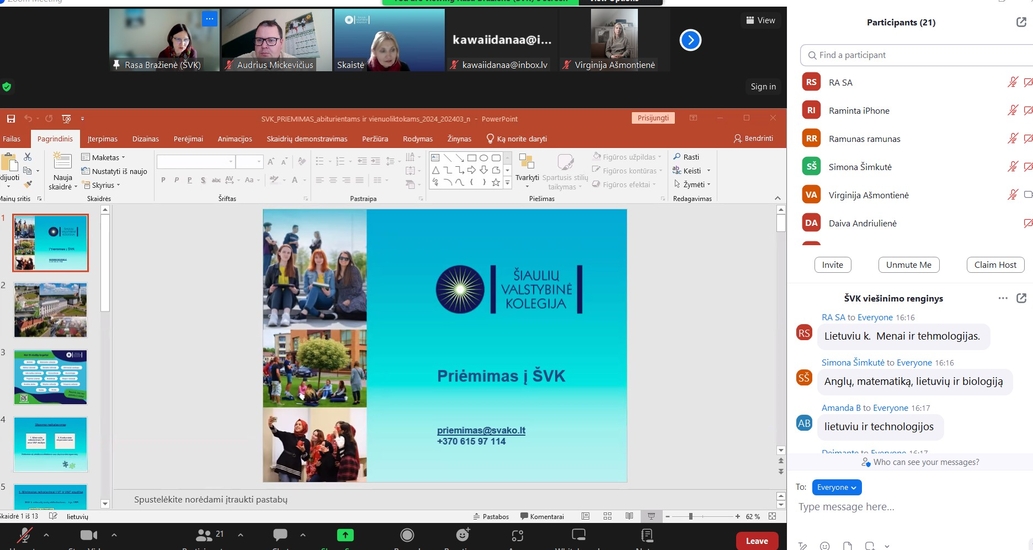This screenshot has height=550, width=1033.
Task: Pop out the ŠVK viešinimo renginys chat
Action: tap(1021, 298)
